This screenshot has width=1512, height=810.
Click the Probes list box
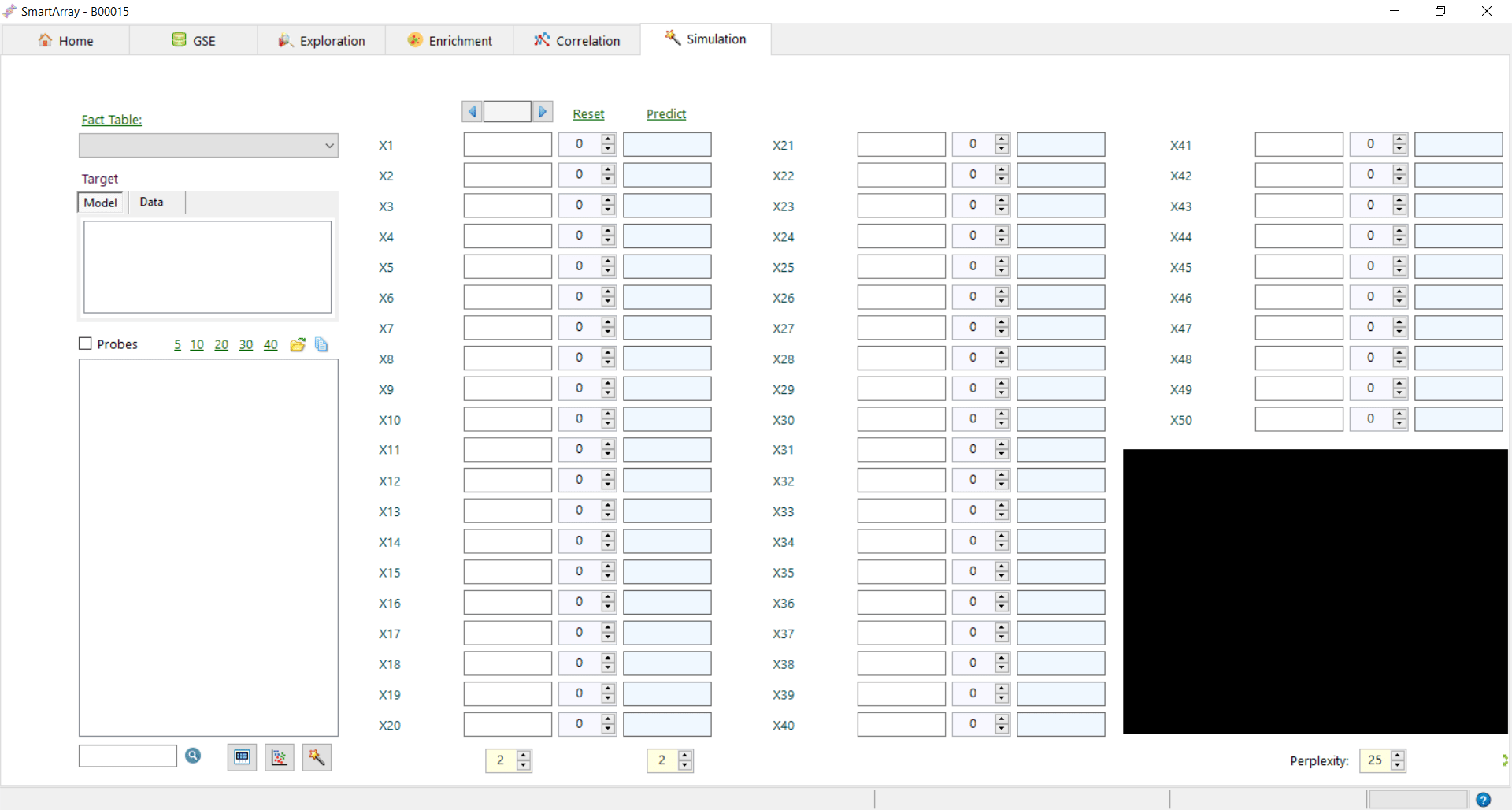(x=209, y=548)
